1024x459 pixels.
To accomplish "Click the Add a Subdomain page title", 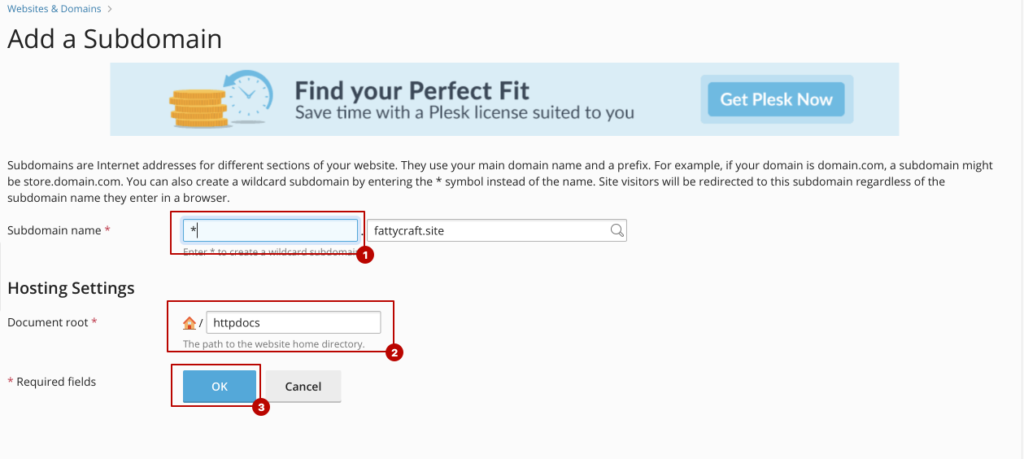I will pyautogui.click(x=114, y=39).
